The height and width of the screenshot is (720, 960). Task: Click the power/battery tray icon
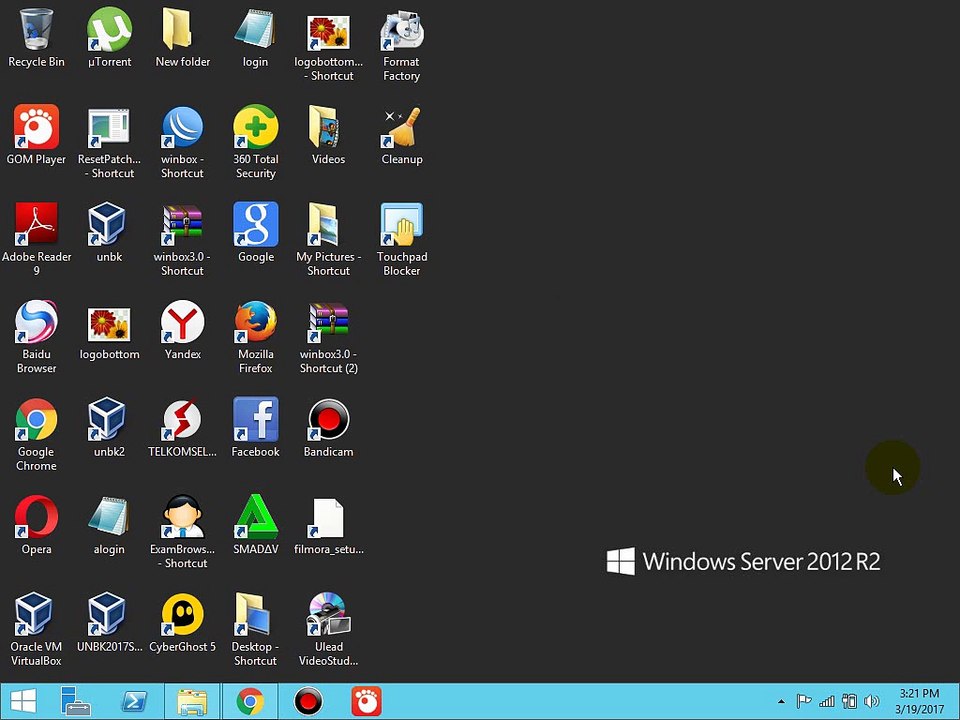[x=849, y=702]
